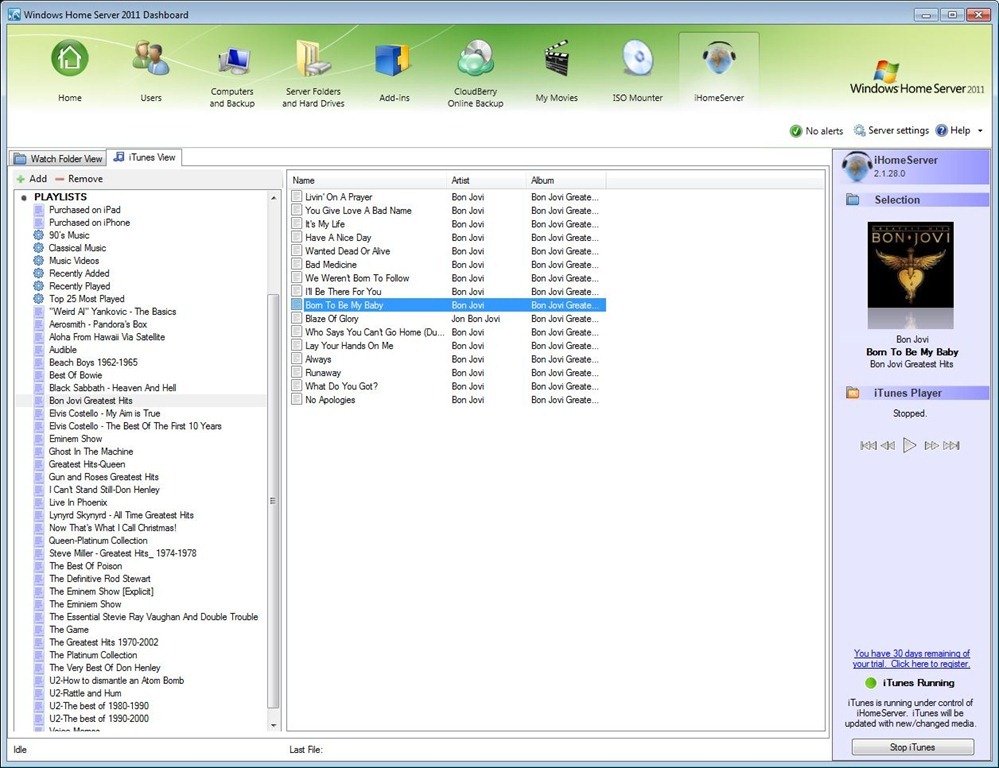Select the song Wanted Dead Or Alive
The width and height of the screenshot is (999, 768).
point(347,251)
